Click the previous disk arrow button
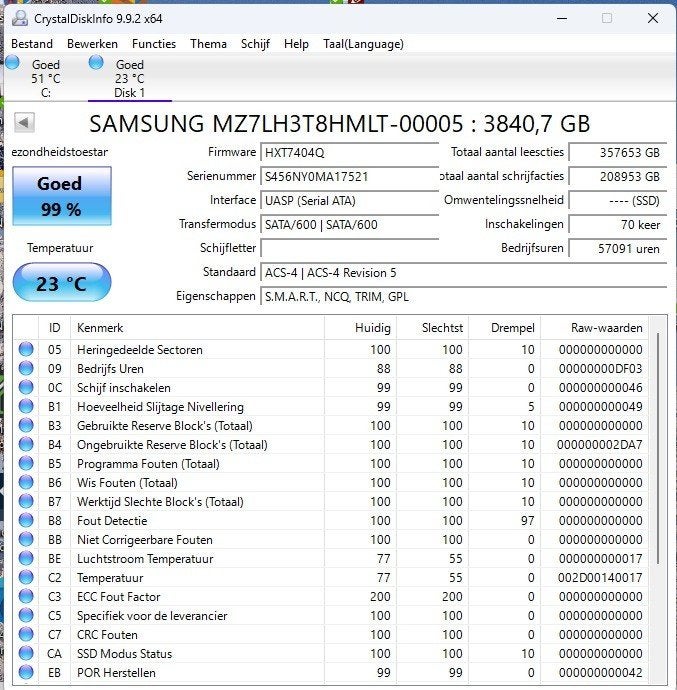This screenshot has width=677, height=690. [x=24, y=122]
